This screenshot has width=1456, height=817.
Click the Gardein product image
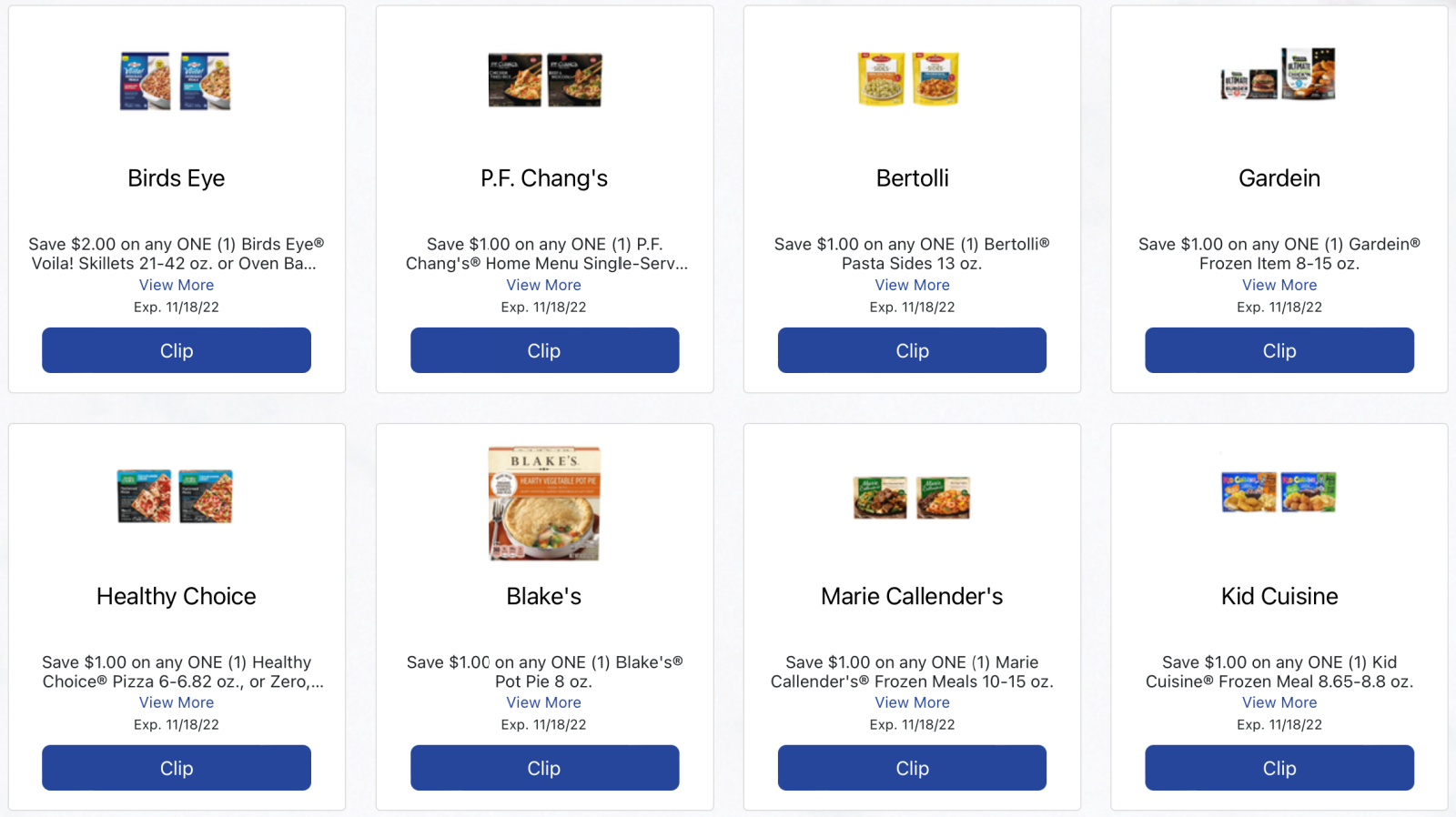(1278, 75)
